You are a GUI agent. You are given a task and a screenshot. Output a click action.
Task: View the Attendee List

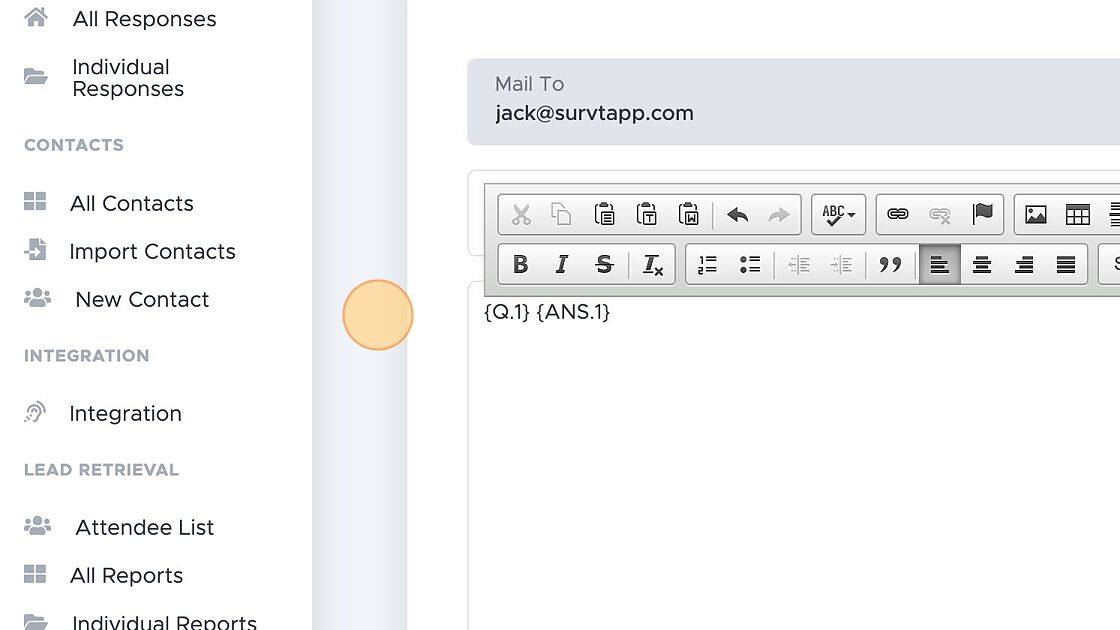click(144, 527)
